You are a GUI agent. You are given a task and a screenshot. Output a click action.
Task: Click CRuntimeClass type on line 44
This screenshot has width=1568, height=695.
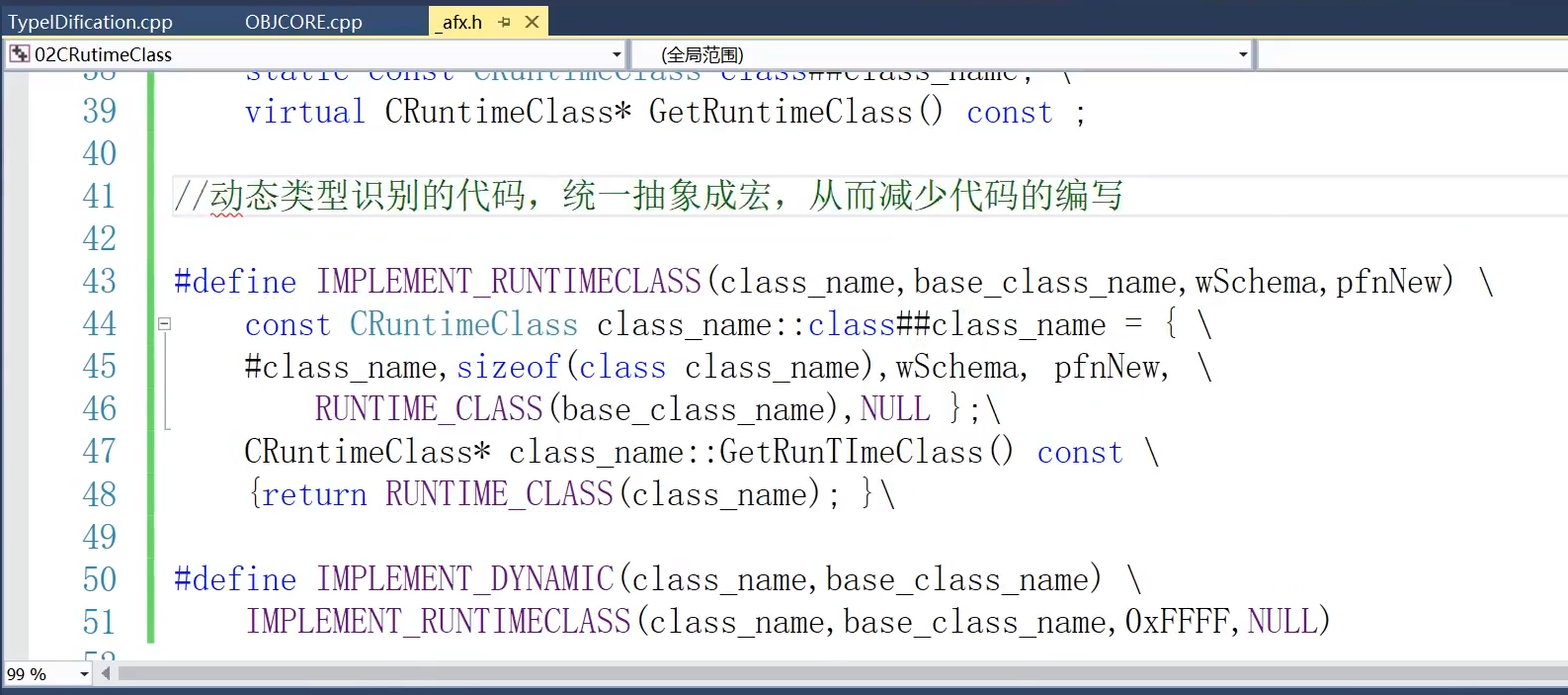click(463, 324)
